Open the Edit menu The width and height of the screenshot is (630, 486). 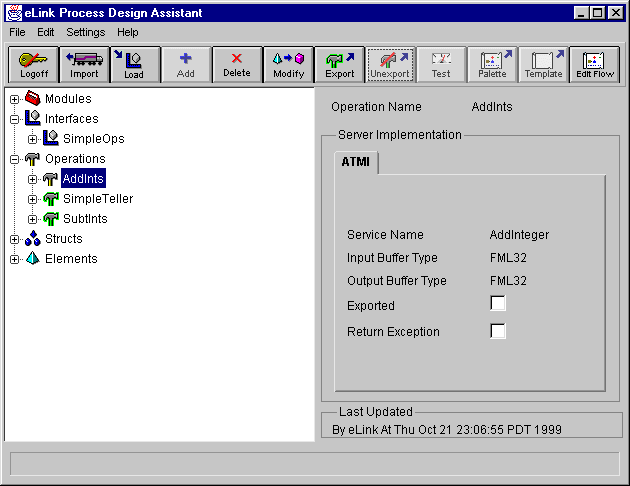(45, 32)
